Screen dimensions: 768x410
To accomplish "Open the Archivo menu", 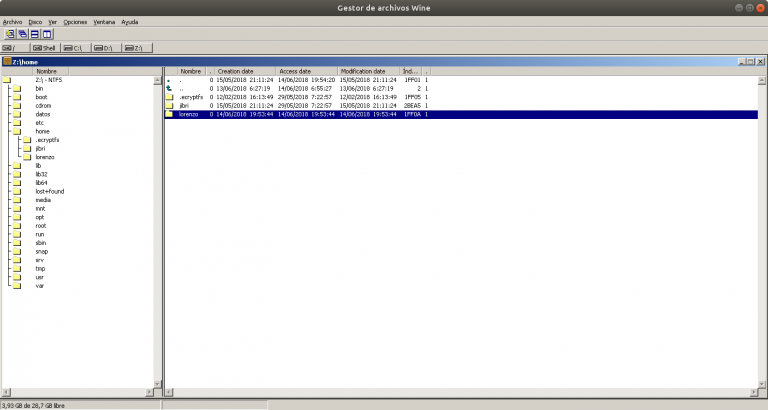I will click(12, 20).
